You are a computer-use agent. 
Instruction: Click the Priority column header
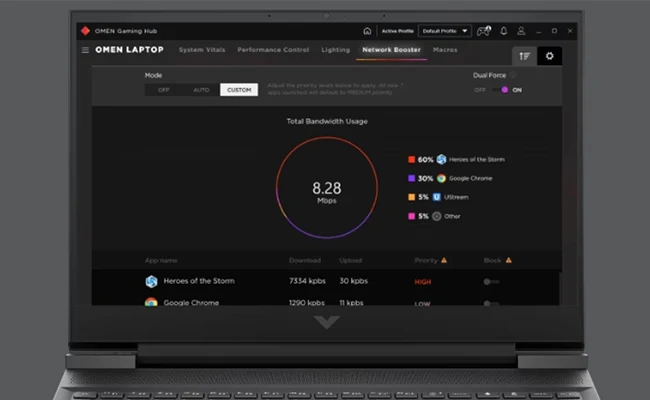pos(426,260)
